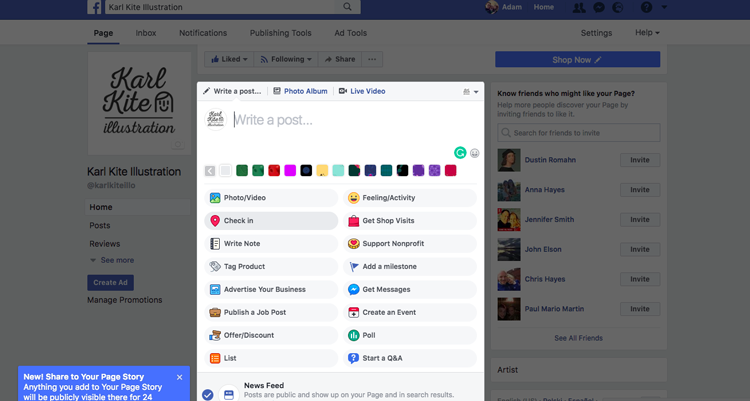Pick the light aqua background swatch
This screenshot has height=401, width=750.
click(338, 171)
